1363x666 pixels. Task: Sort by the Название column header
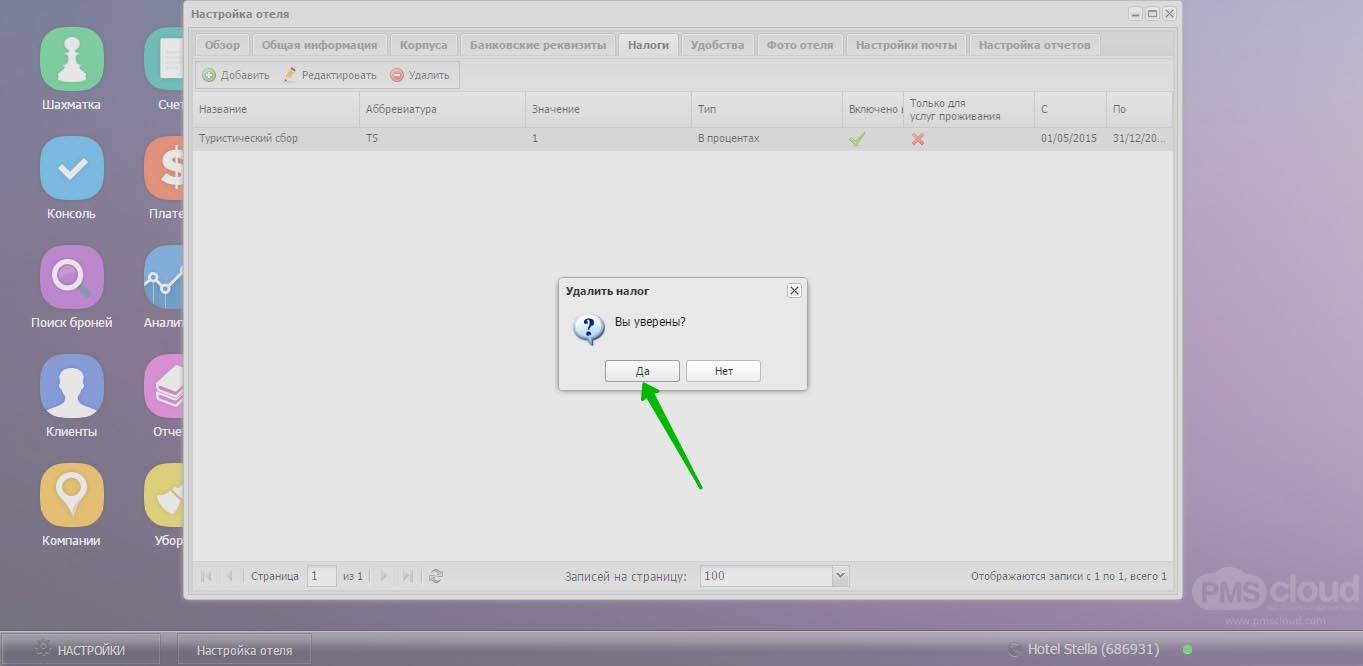click(276, 109)
